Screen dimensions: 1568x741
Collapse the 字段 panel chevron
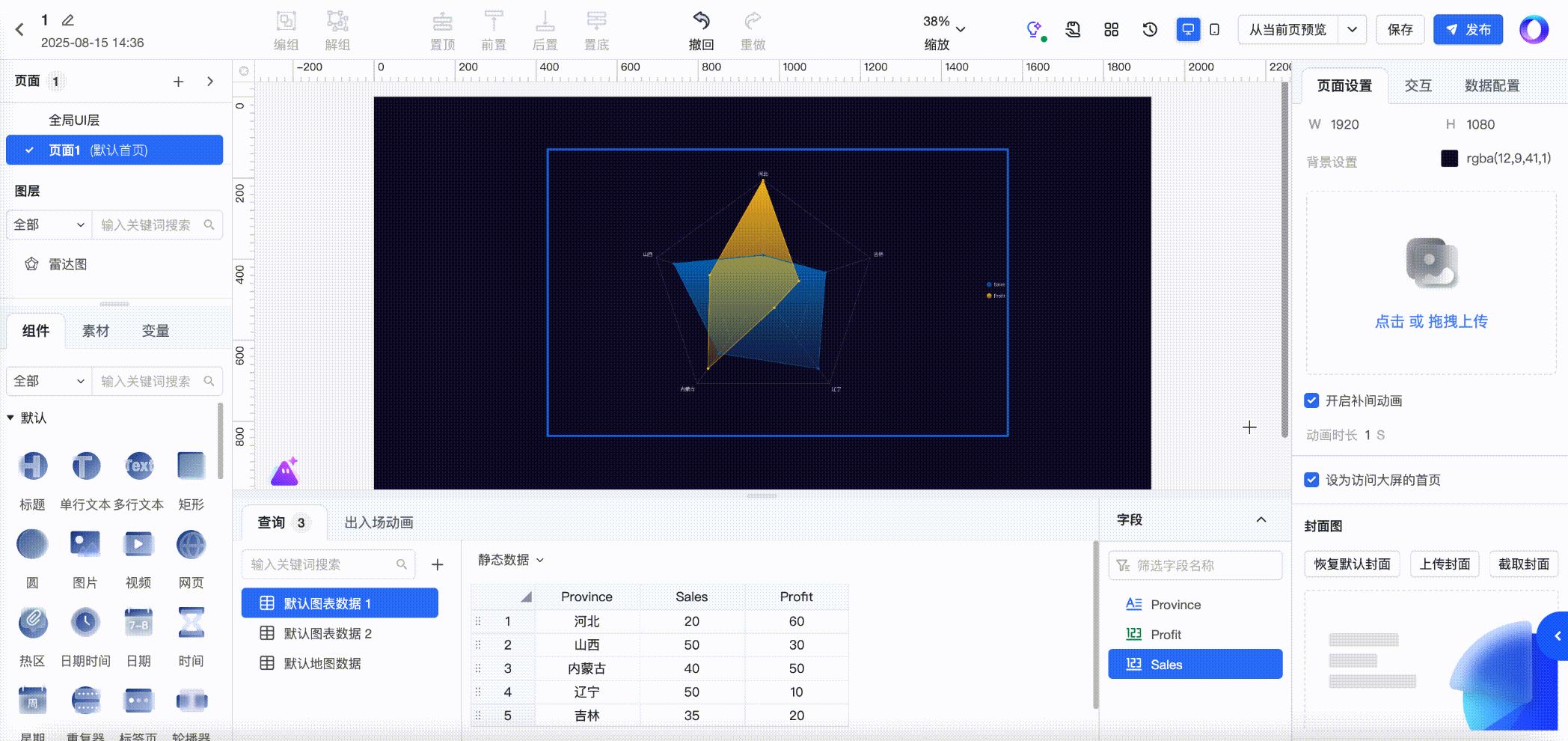(1261, 519)
